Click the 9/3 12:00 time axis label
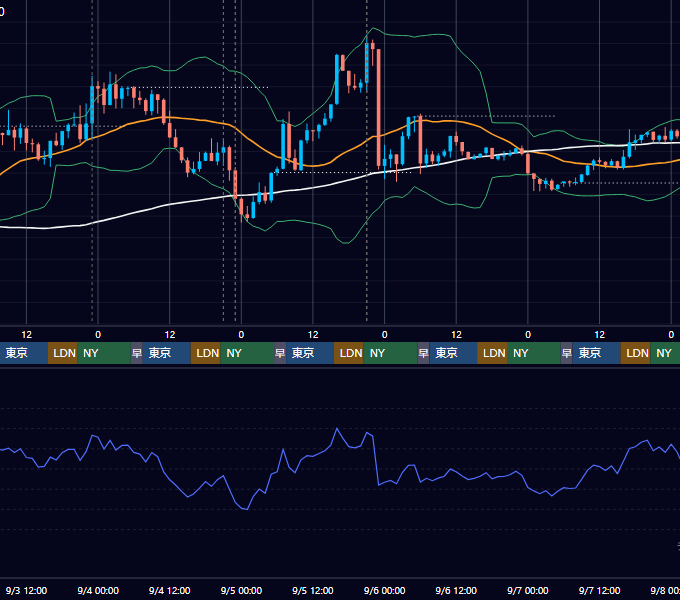This screenshot has height=600, width=680. pyautogui.click(x=26, y=590)
